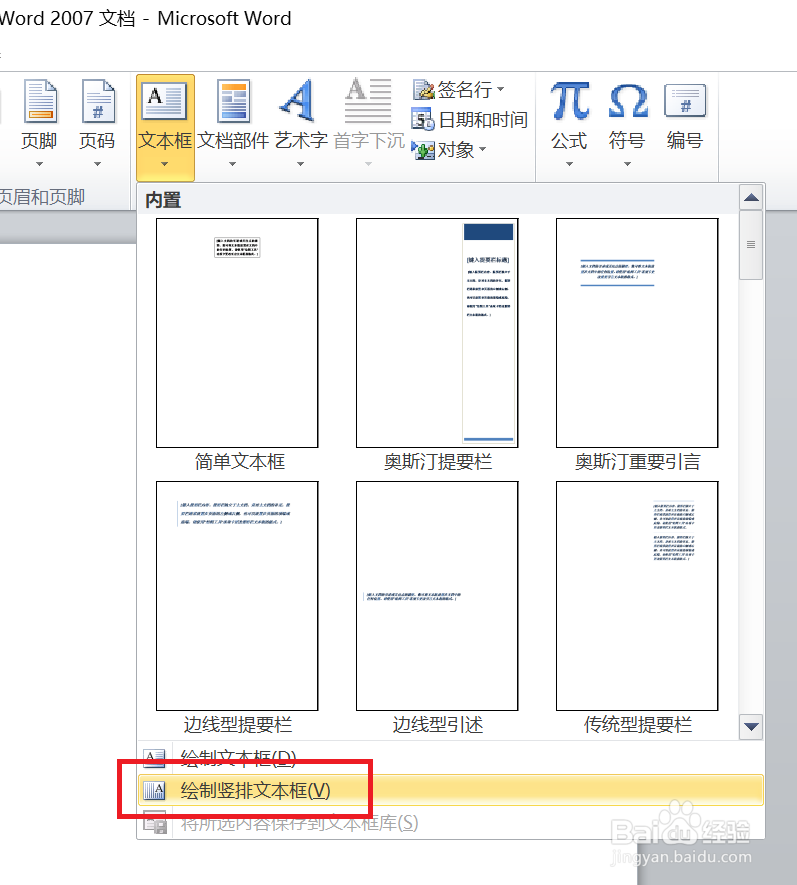Image resolution: width=797 pixels, height=885 pixels.
Task: Click the 内置 gallery section header
Action: click(163, 200)
